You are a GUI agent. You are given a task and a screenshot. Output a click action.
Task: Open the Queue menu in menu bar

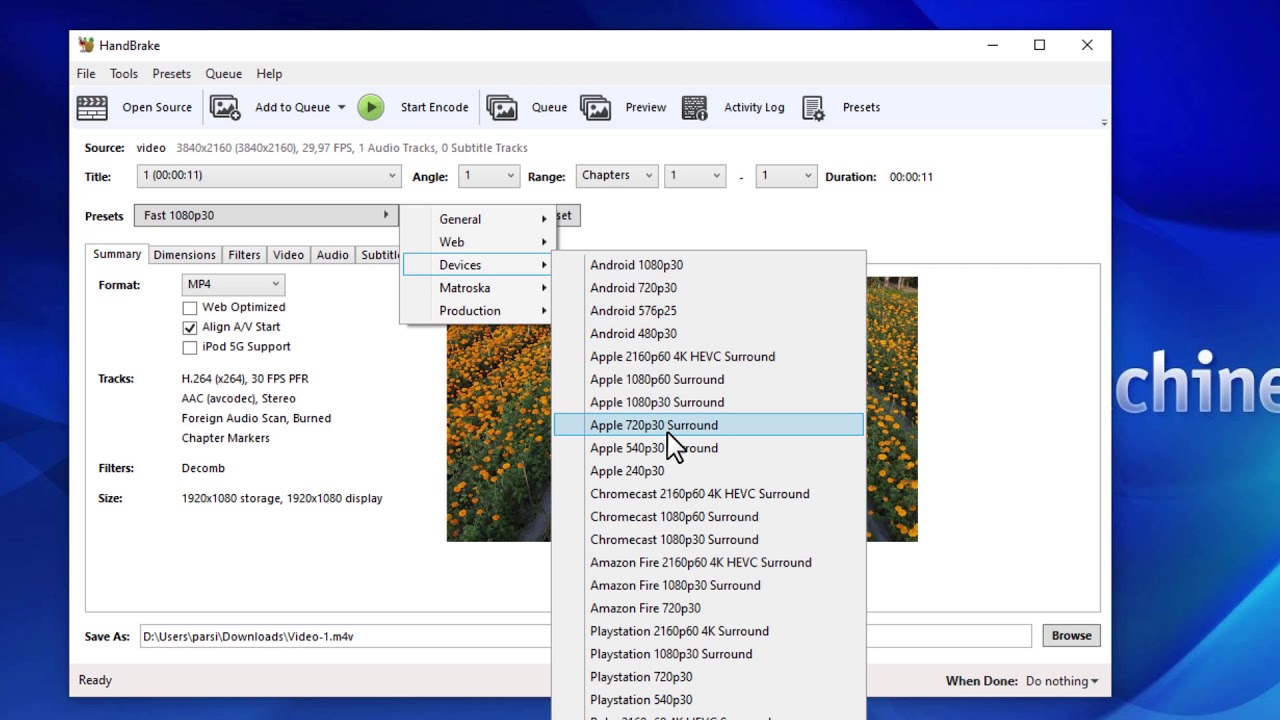pyautogui.click(x=223, y=74)
